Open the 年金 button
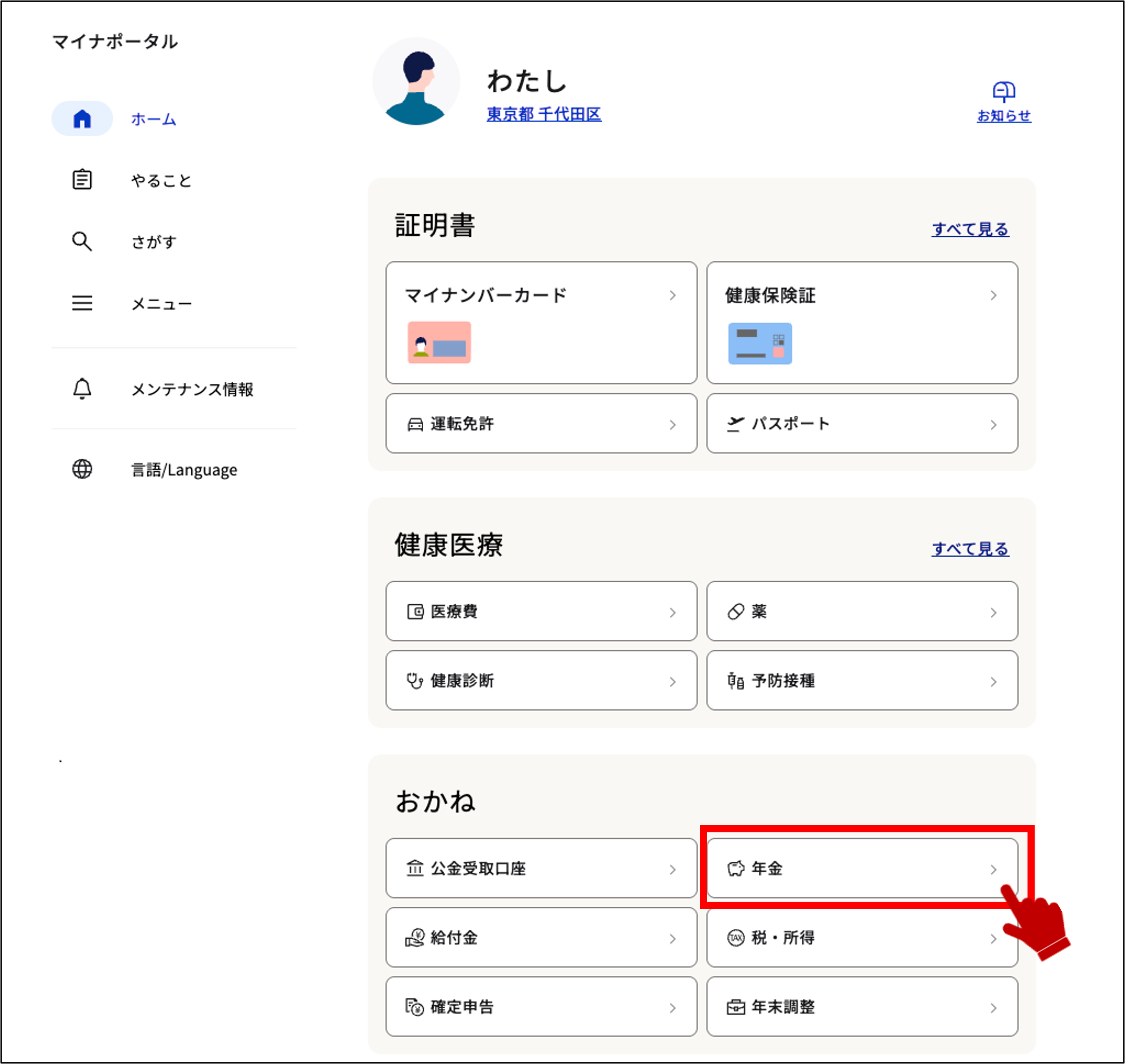The image size is (1125, 1064). [x=862, y=869]
